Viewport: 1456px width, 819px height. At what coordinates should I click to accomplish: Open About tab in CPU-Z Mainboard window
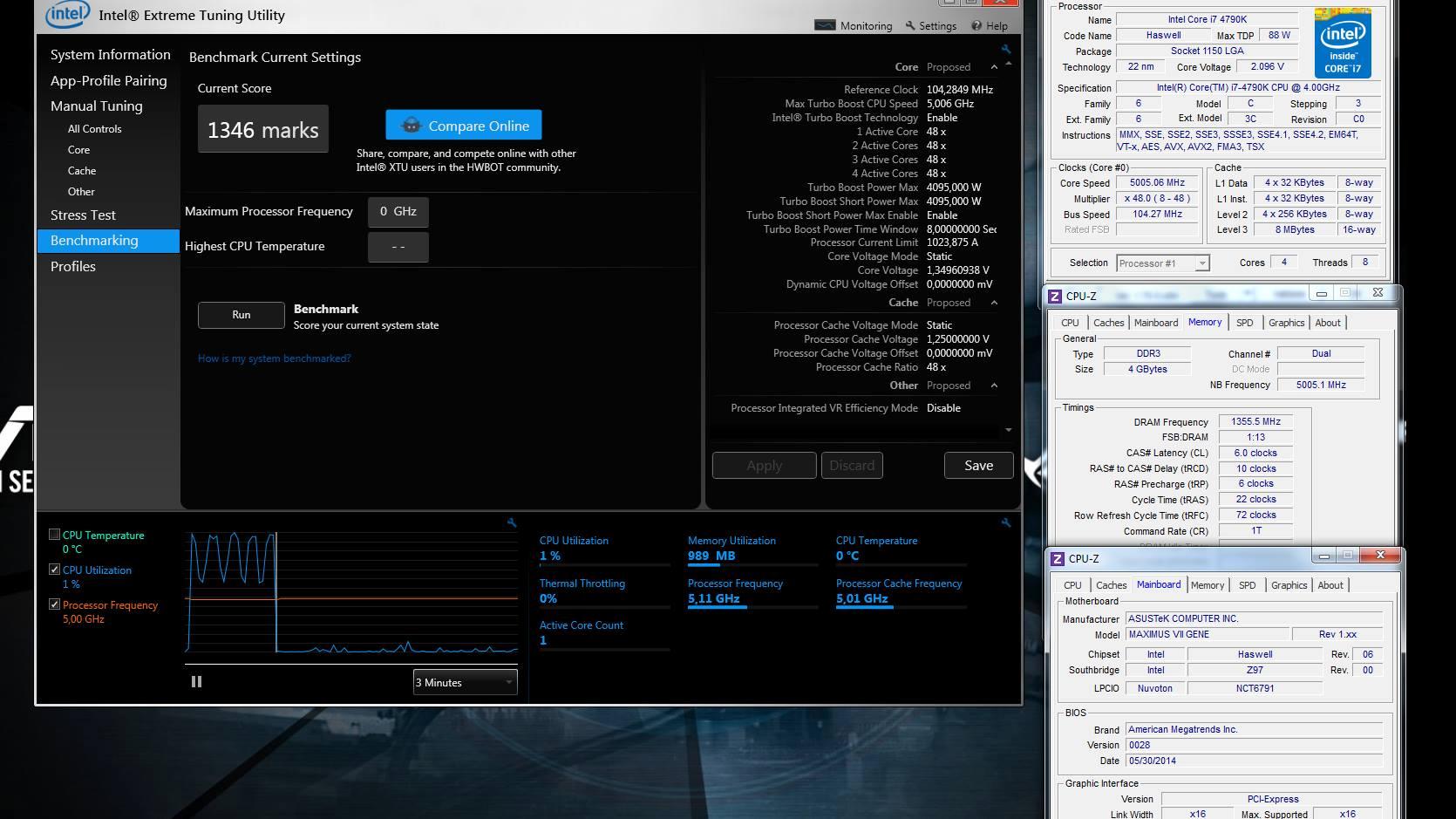(x=1330, y=585)
